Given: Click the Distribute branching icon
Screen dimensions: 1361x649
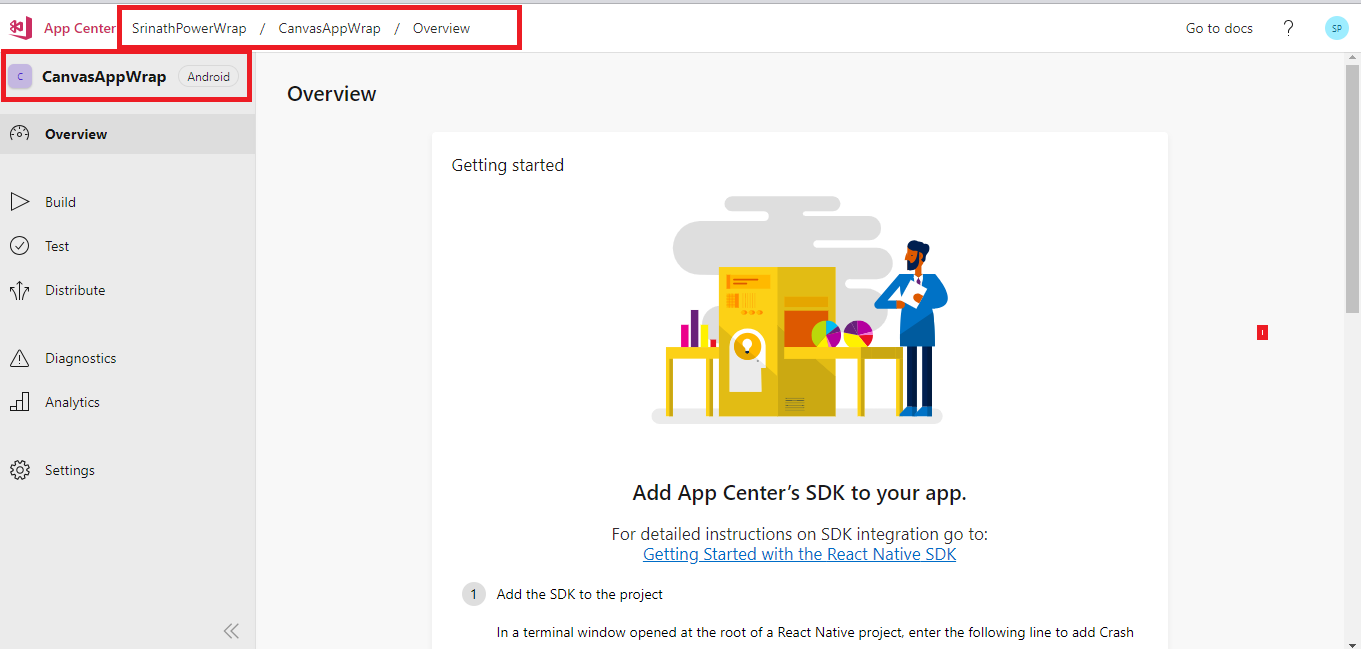Looking at the screenshot, I should (20, 291).
